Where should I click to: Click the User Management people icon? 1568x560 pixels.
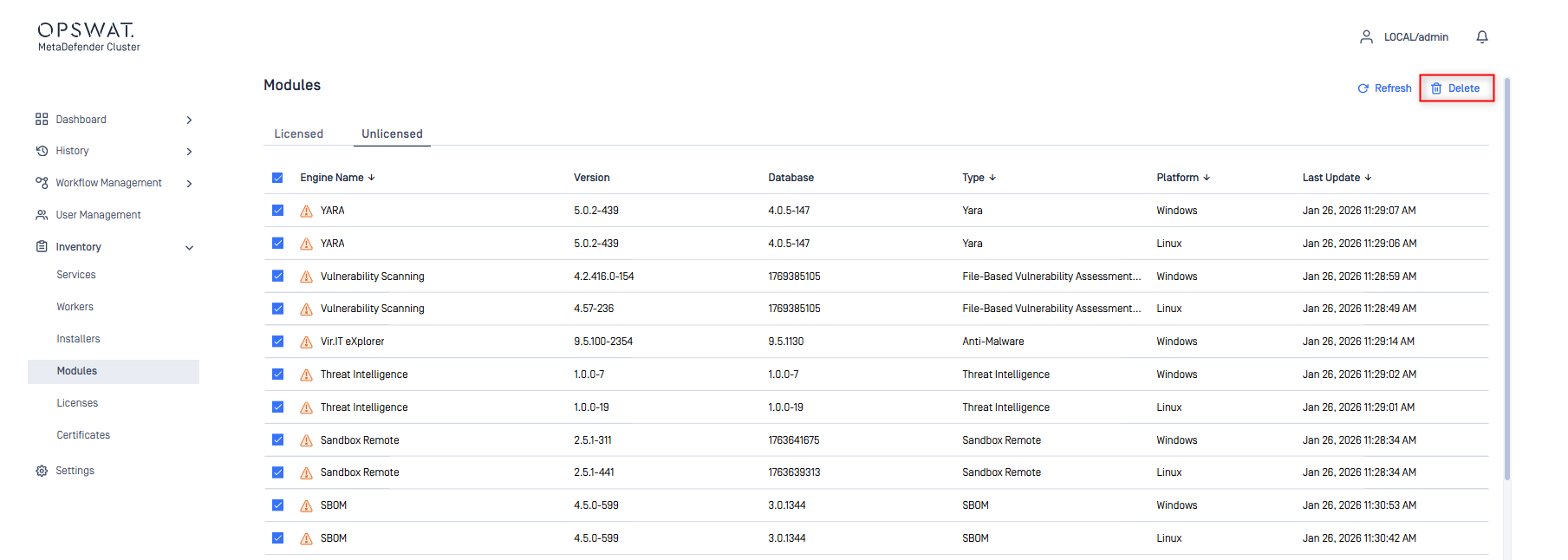click(42, 215)
